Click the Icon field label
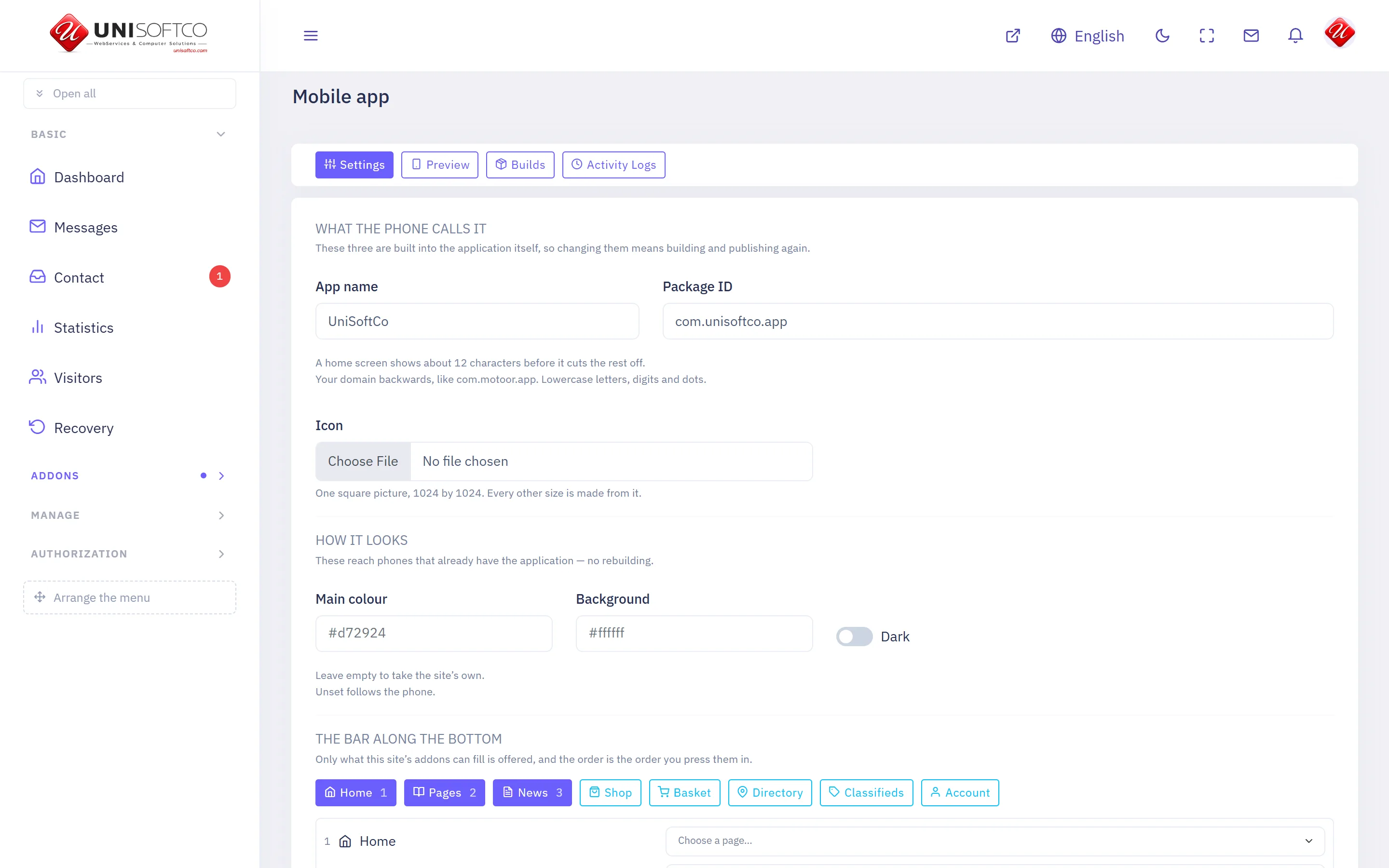 click(x=329, y=425)
